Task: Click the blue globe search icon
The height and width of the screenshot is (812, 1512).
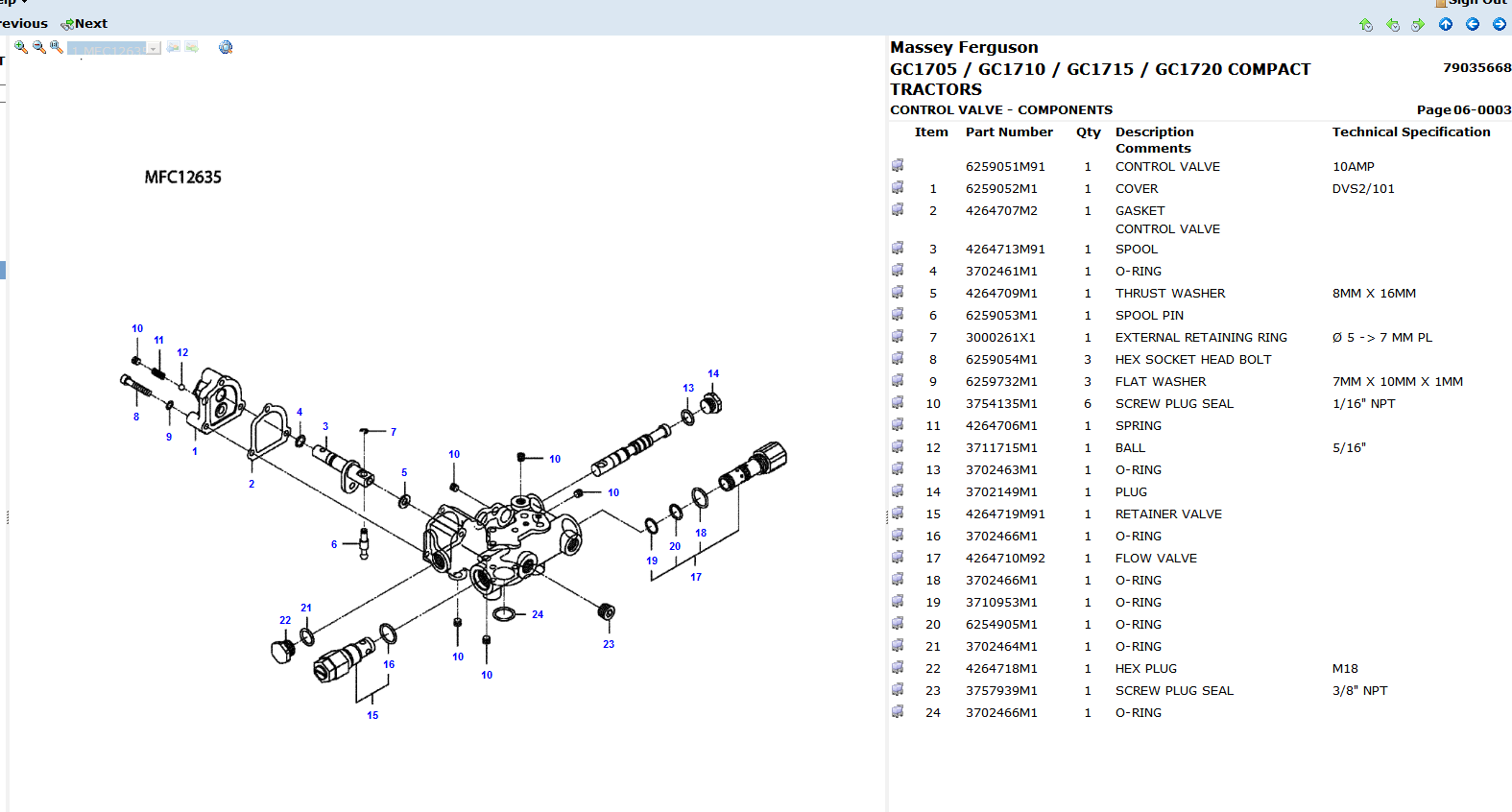Action: (x=226, y=47)
